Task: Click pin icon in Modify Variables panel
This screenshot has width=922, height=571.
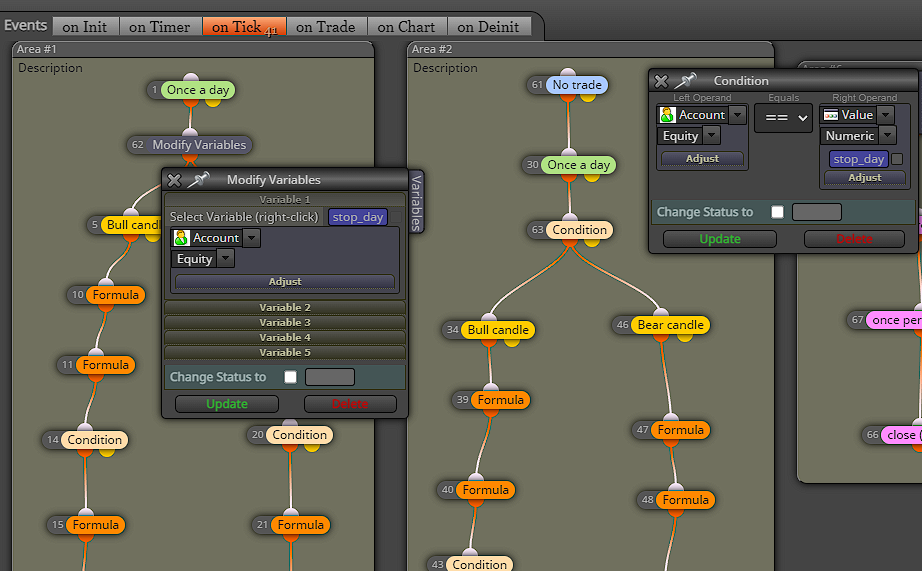Action: pyautogui.click(x=199, y=179)
